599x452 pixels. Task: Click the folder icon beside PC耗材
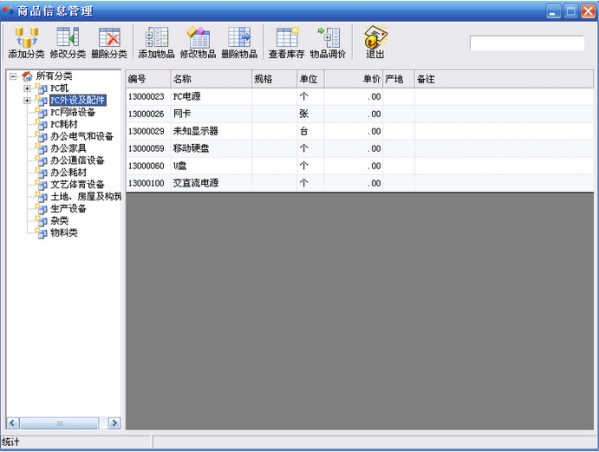pyautogui.click(x=42, y=125)
